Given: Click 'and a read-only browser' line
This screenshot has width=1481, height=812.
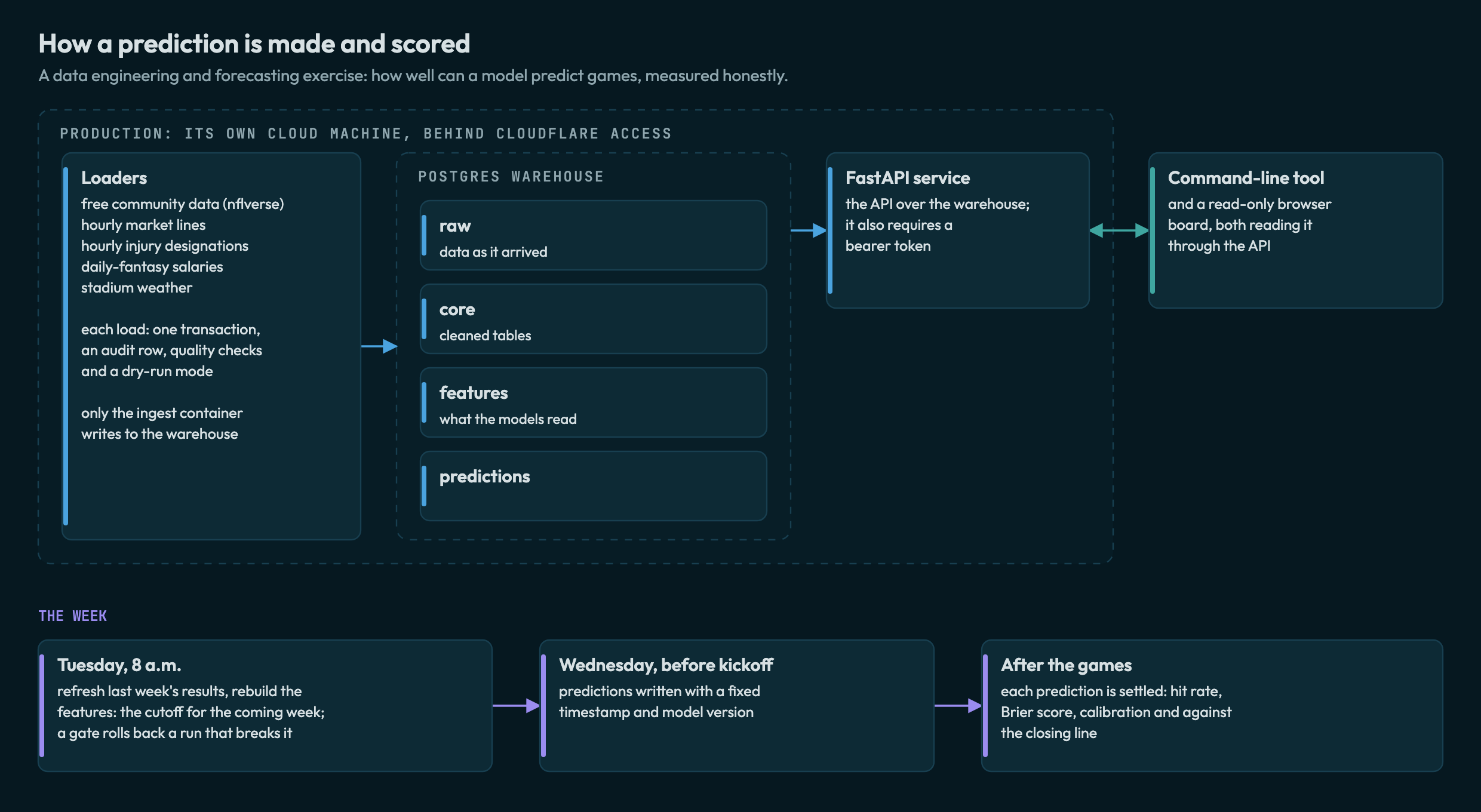Looking at the screenshot, I should pos(1250,204).
